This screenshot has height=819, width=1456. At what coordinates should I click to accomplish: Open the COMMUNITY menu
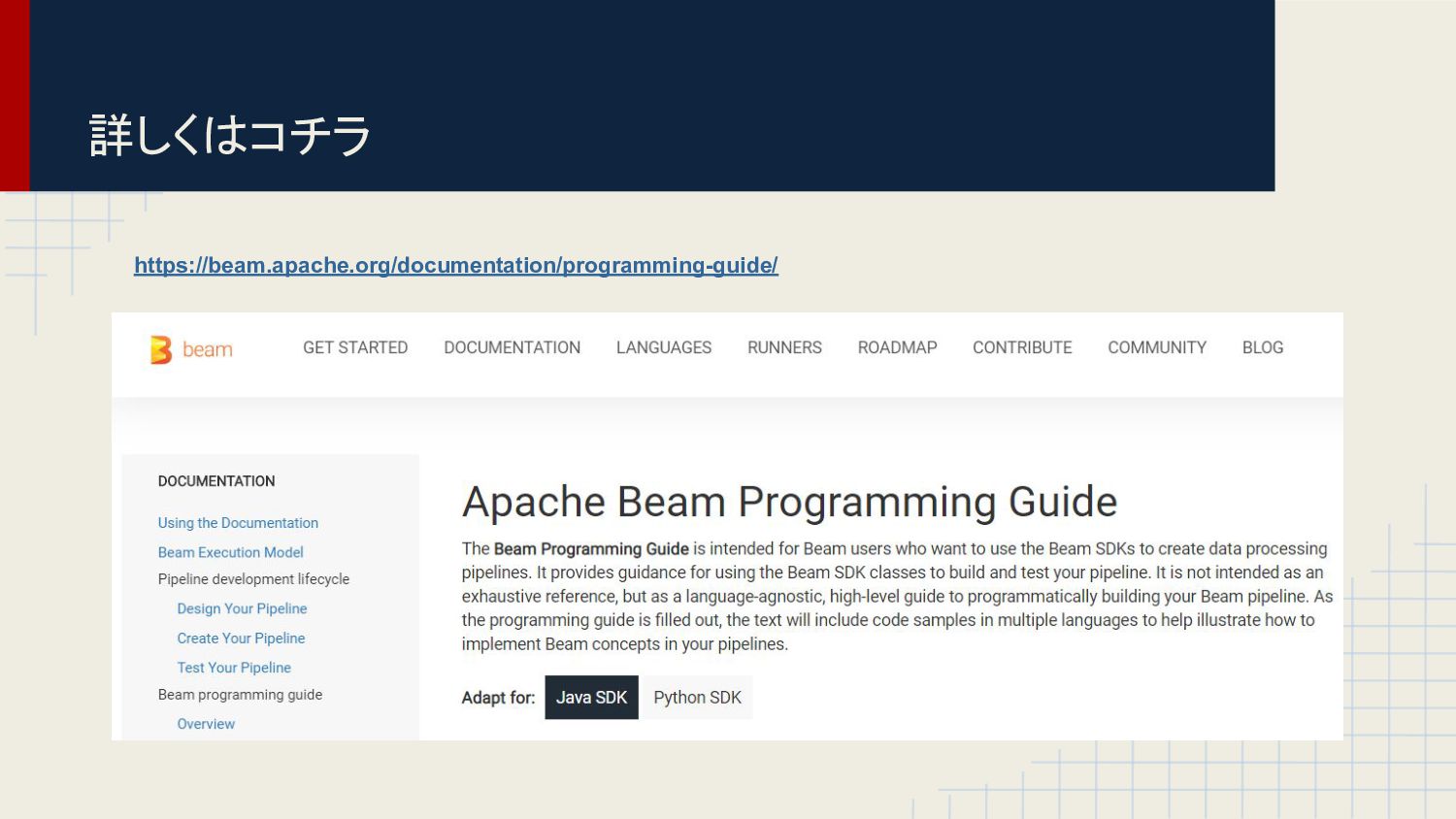1156,347
